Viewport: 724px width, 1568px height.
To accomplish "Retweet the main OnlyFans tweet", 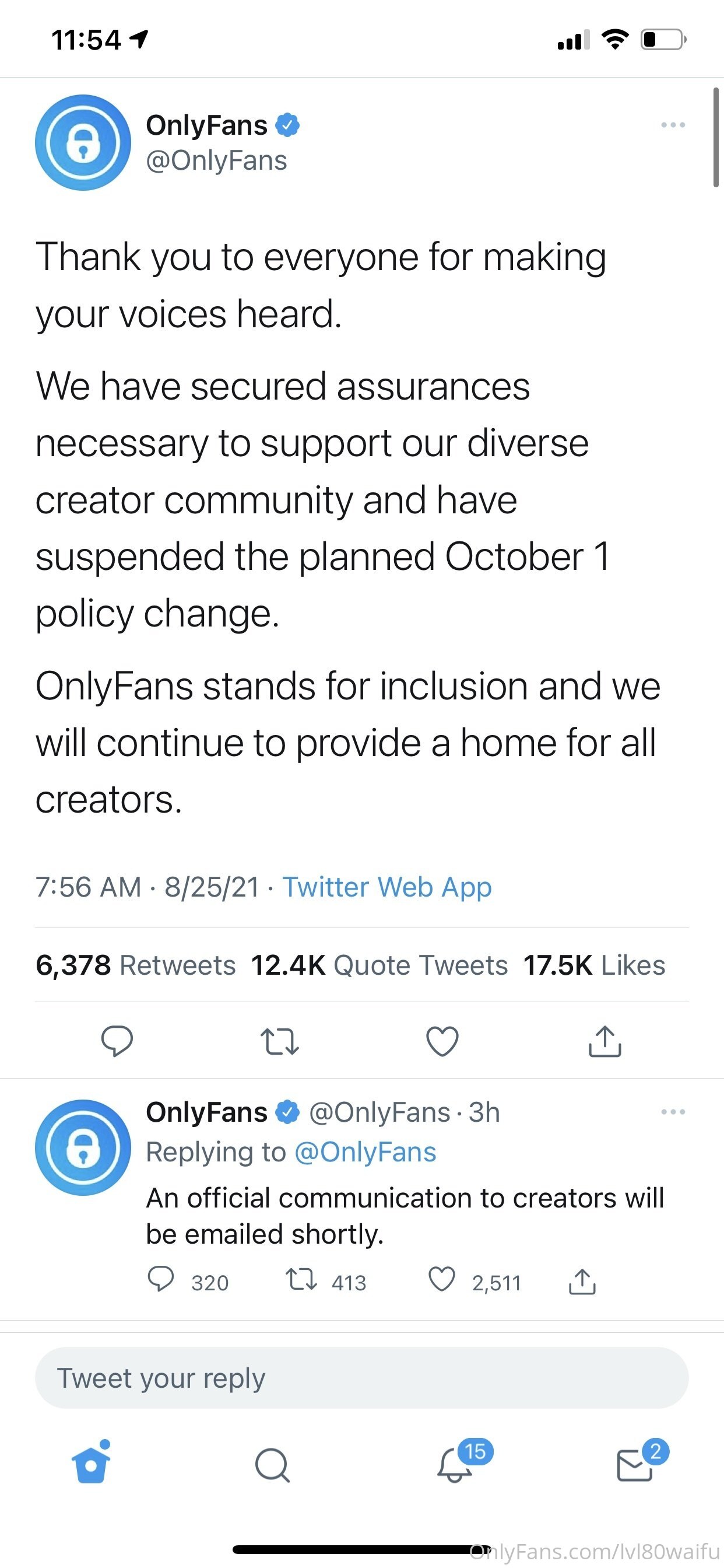I will 279,1041.
